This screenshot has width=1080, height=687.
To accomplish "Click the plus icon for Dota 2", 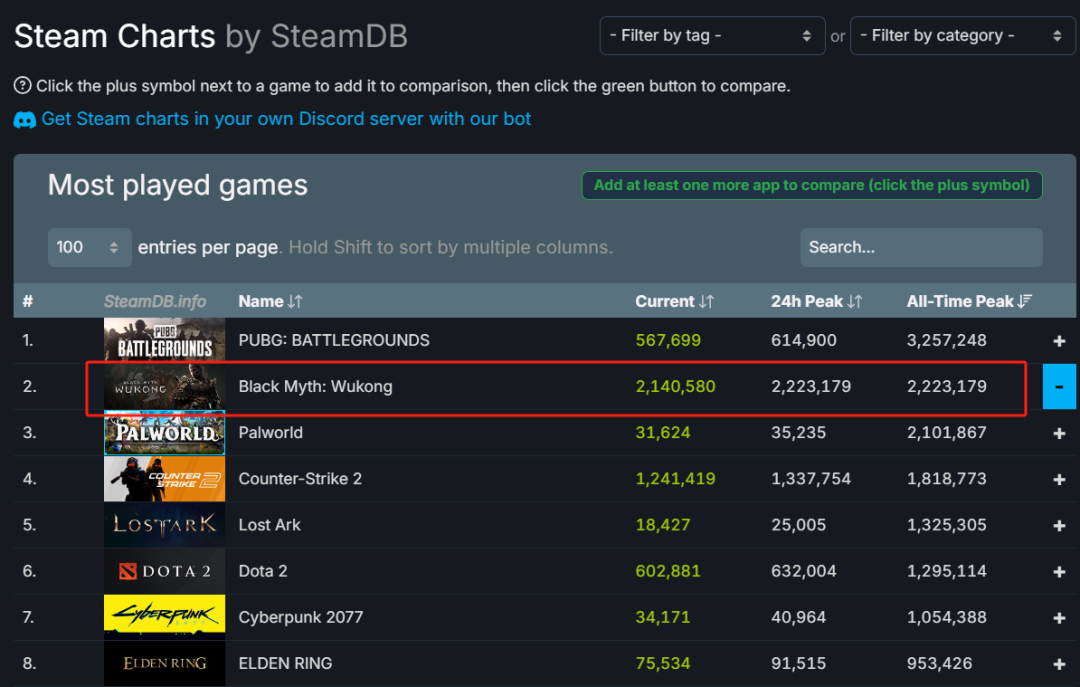I will point(1059,571).
